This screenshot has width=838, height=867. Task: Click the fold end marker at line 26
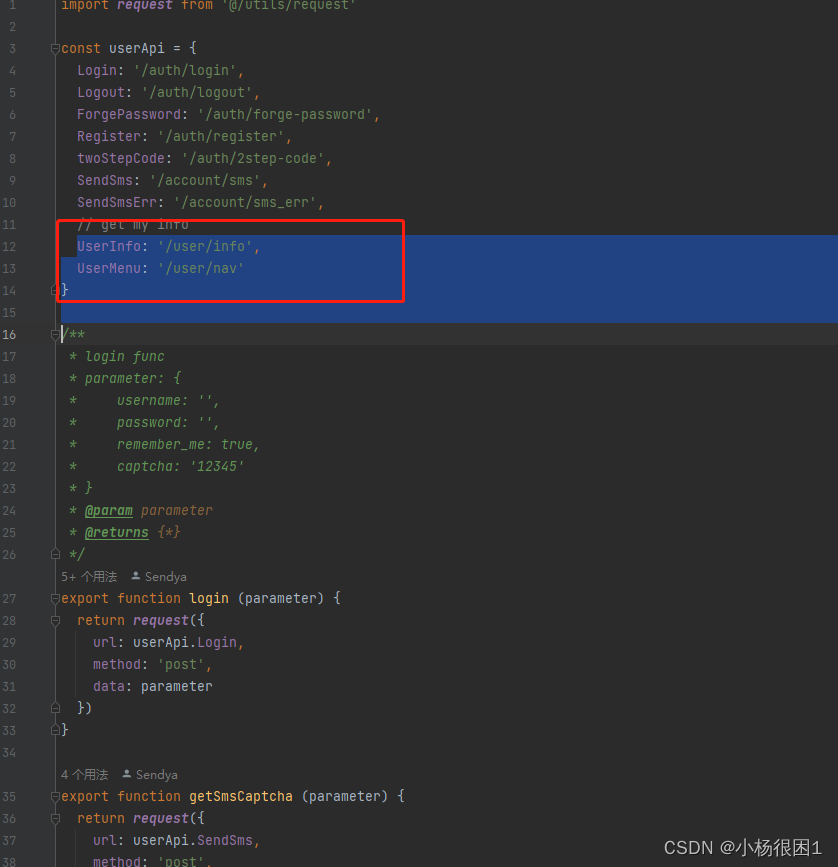56,553
